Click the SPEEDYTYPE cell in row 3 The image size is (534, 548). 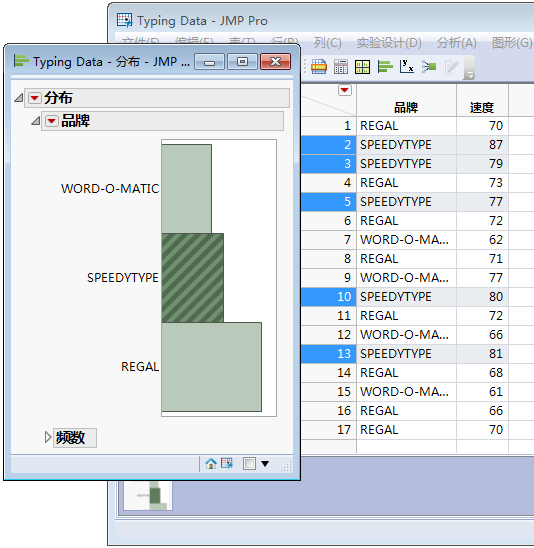pyautogui.click(x=406, y=164)
